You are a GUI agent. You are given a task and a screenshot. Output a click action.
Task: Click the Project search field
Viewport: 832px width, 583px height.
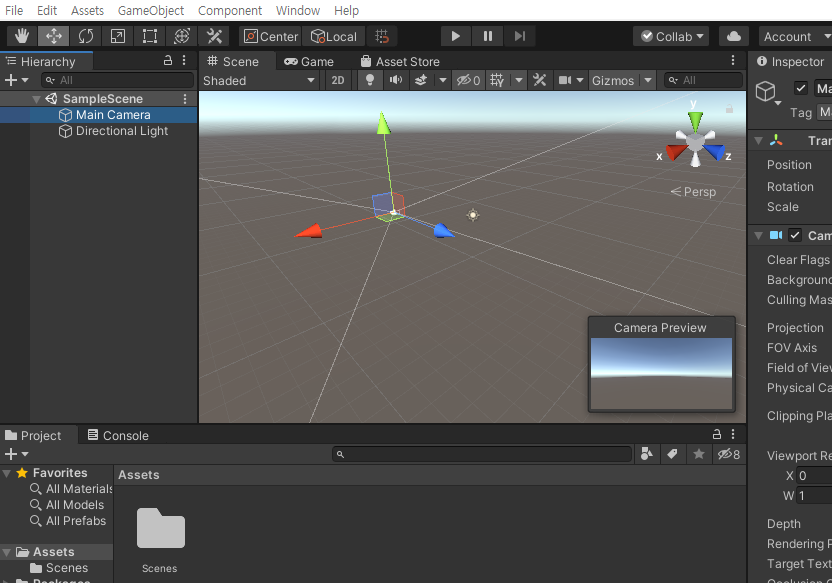(482, 455)
